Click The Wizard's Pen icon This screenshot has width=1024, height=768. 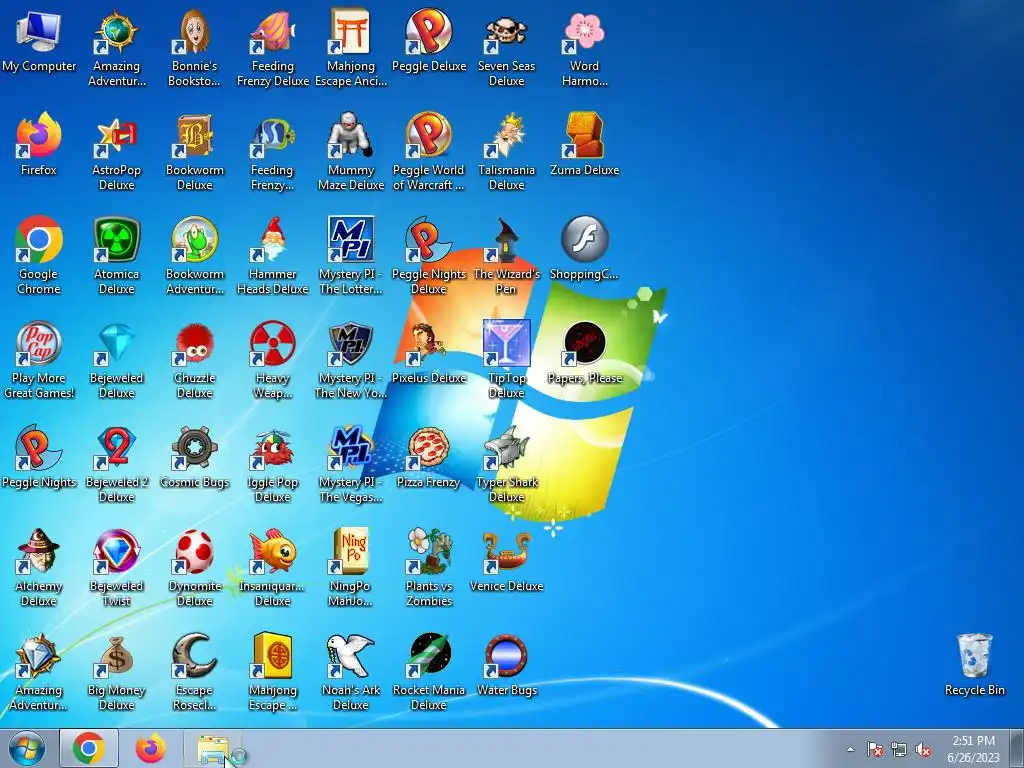(x=506, y=255)
